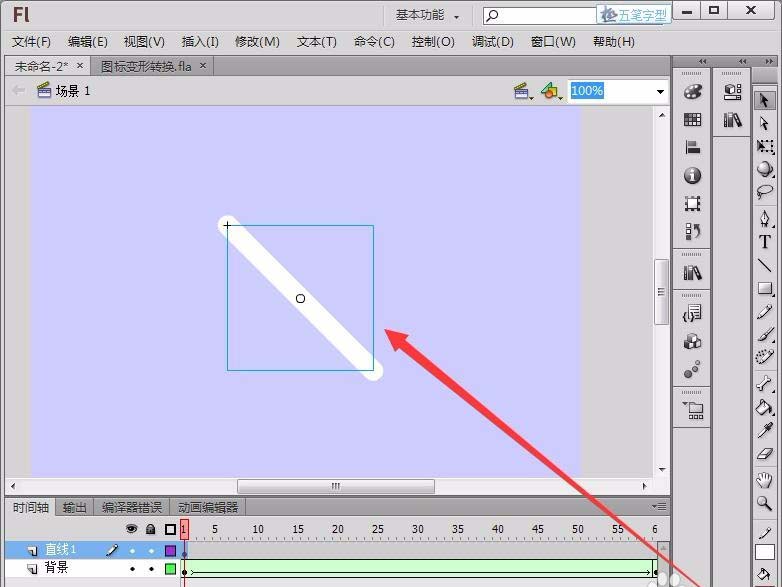Switch to the 编译器错误 tab
The image size is (782, 587).
(132, 507)
